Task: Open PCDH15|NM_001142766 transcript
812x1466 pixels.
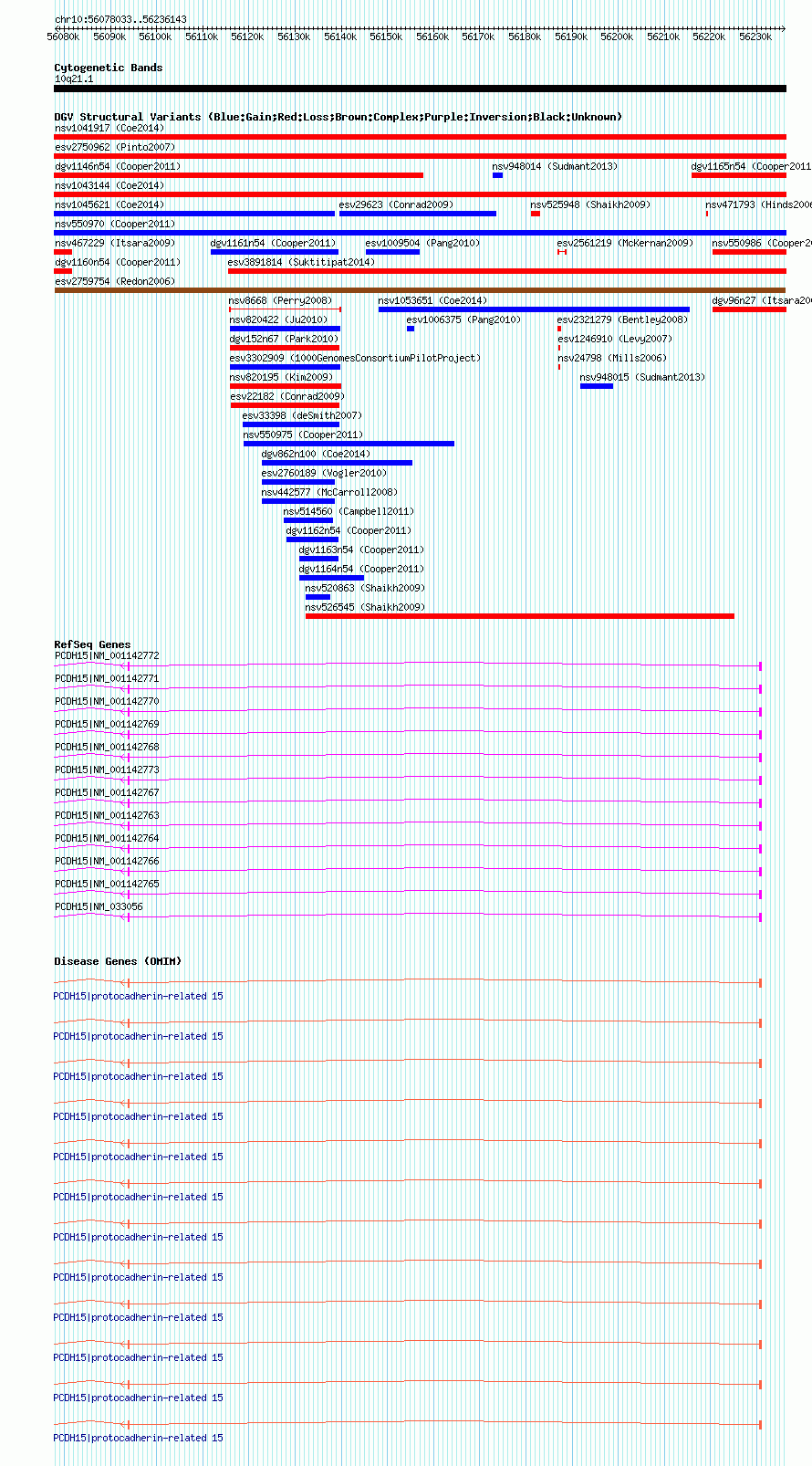Action: 107,861
